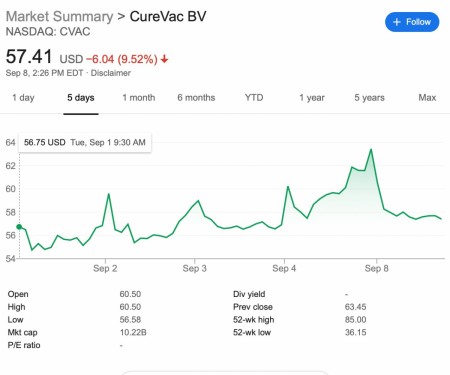Switch to the 1 month range

click(x=139, y=98)
